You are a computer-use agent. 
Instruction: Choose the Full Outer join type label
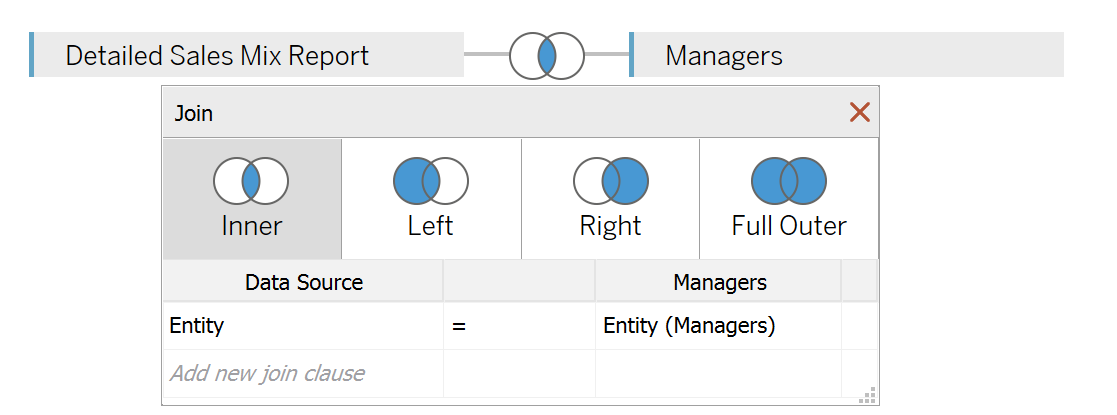[x=789, y=226]
